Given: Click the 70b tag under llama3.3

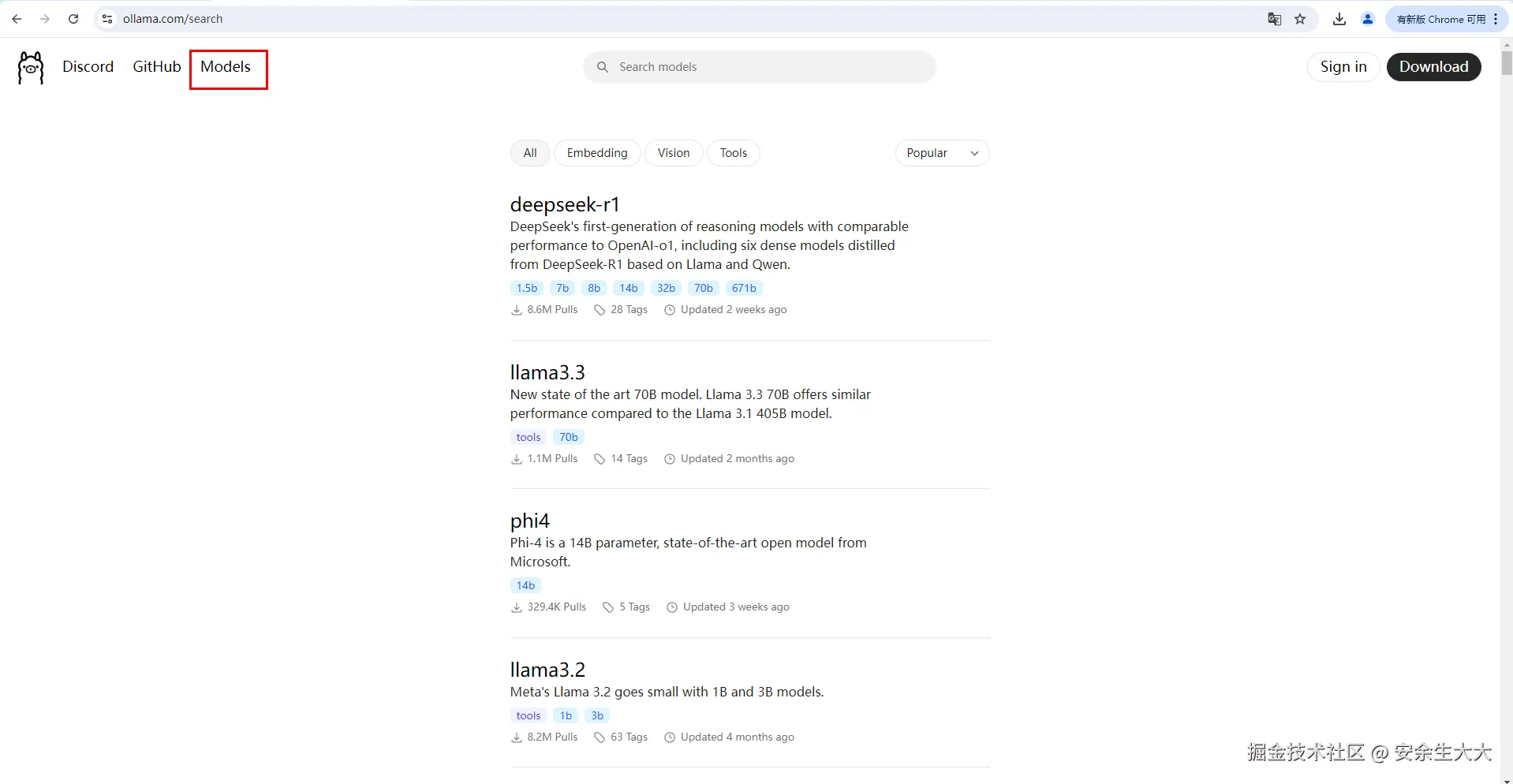Looking at the screenshot, I should pyautogui.click(x=569, y=437).
